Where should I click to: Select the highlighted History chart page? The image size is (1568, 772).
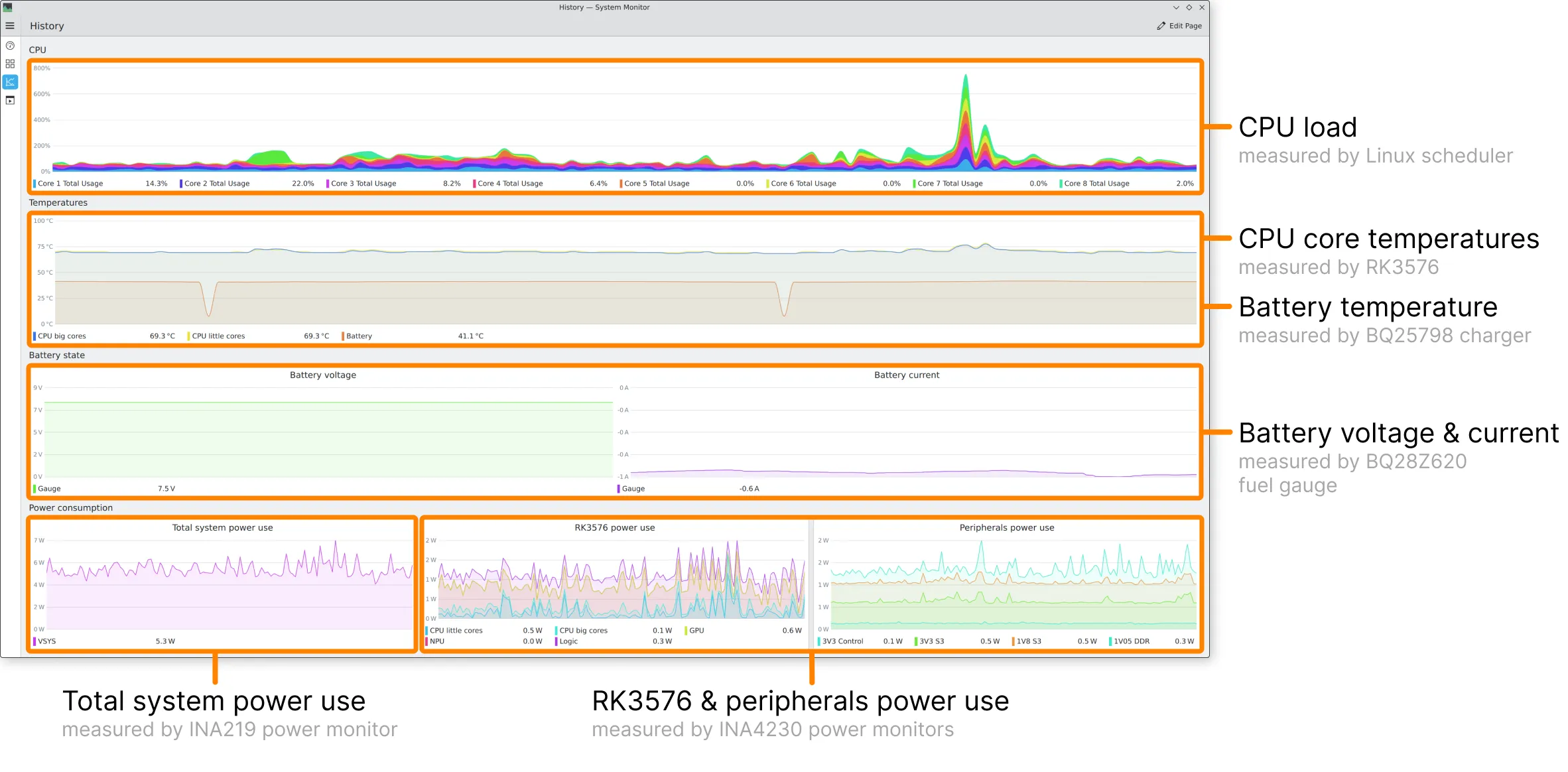[10, 82]
